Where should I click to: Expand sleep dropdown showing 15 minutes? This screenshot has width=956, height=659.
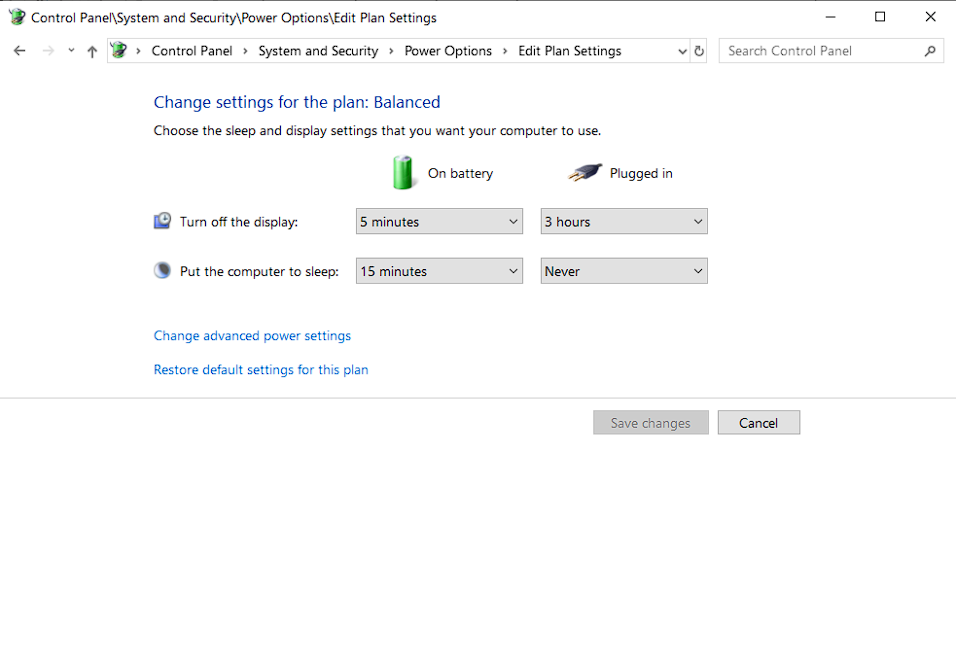(439, 271)
